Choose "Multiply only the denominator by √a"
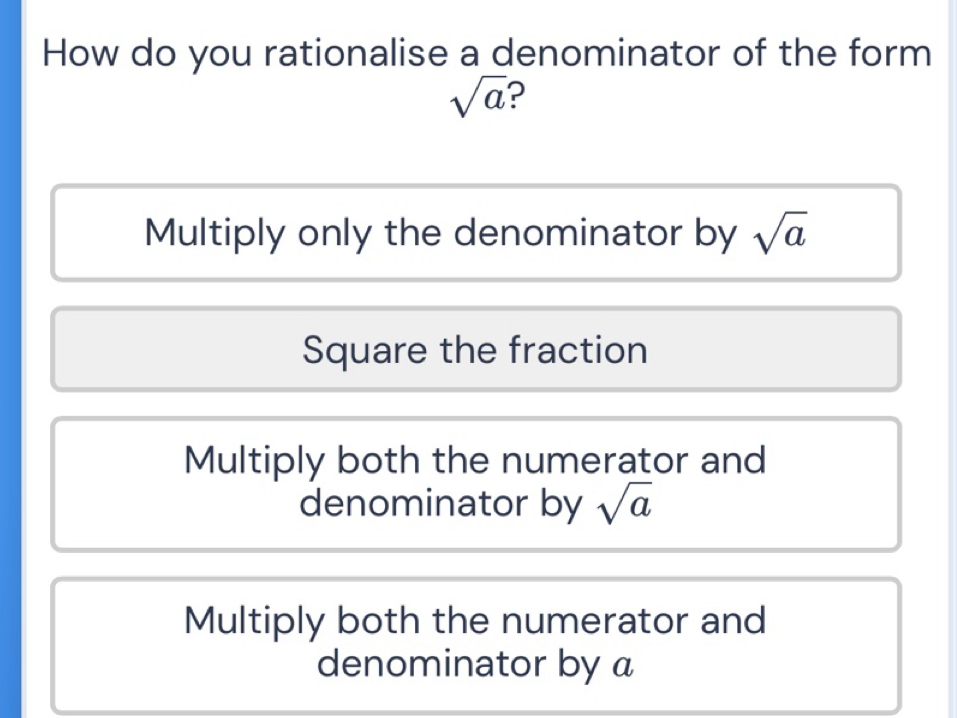This screenshot has width=957, height=718. pos(475,233)
